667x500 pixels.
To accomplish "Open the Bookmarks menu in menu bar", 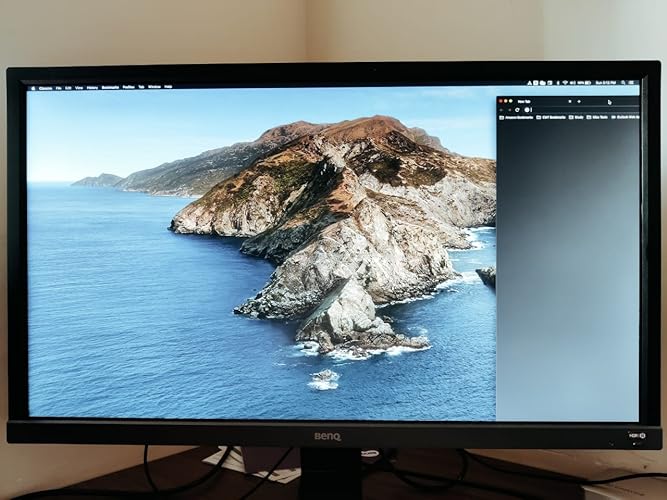I will [110, 87].
